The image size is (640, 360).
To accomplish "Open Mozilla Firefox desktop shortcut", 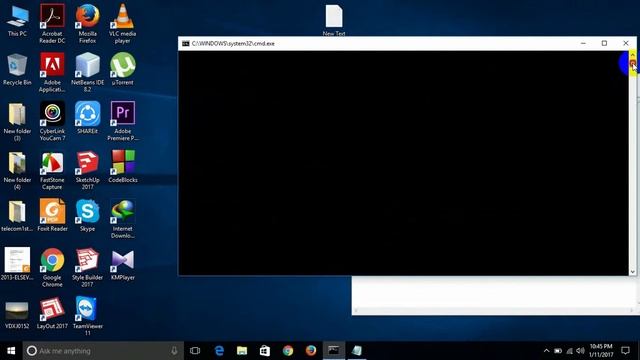I will (x=87, y=24).
